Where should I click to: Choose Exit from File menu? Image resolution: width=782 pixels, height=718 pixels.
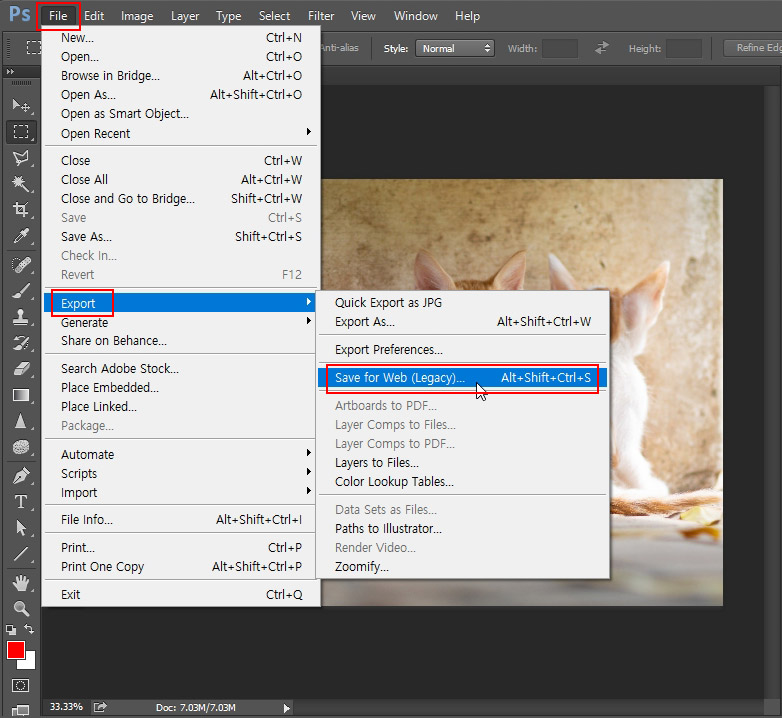click(x=181, y=594)
